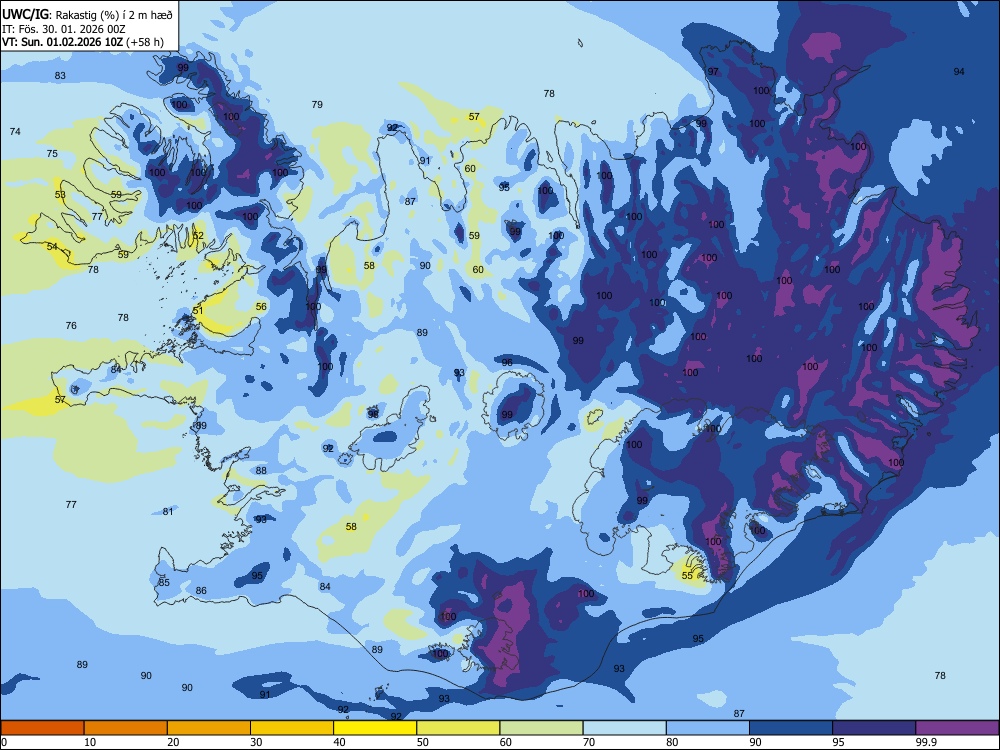This screenshot has width=1000, height=750.
Task: Click the humidity value 94 on the map
Action: (x=959, y=71)
